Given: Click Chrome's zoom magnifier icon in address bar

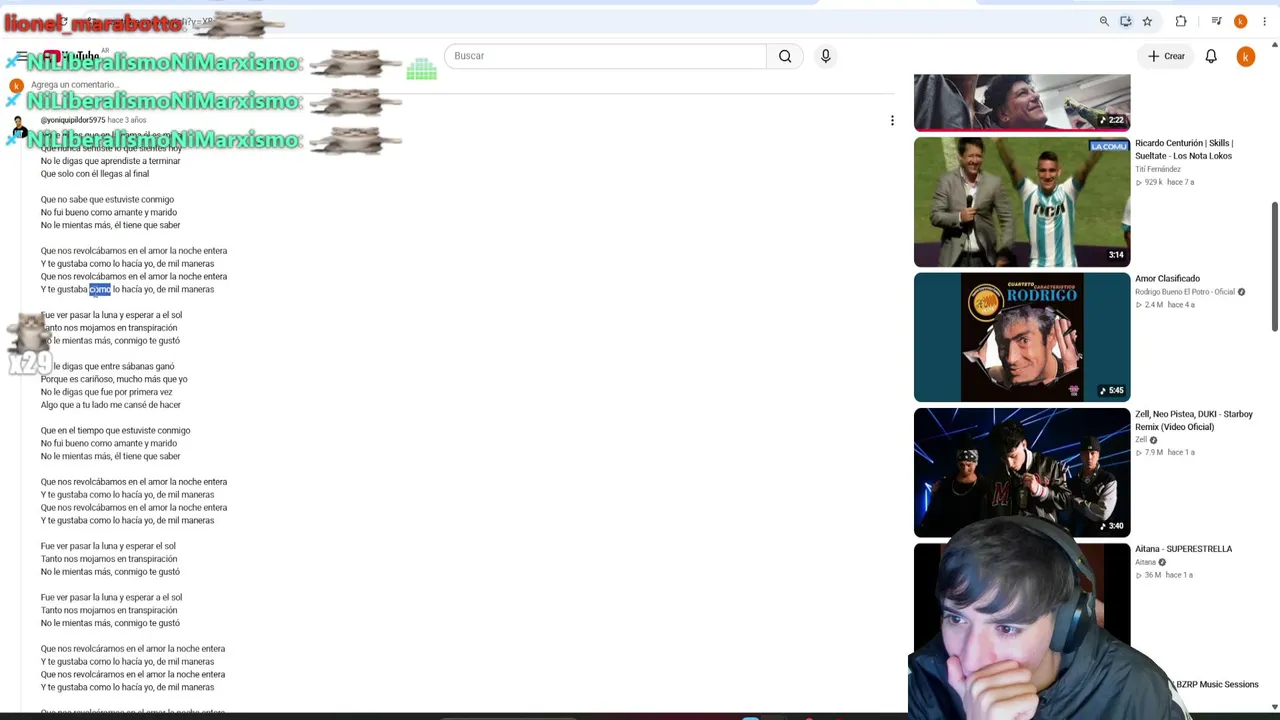Looking at the screenshot, I should pyautogui.click(x=1104, y=21).
